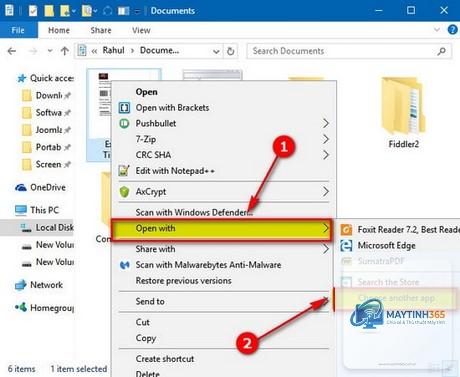This screenshot has width=460, height=377.
Task: Expand the 7-Zip submenu arrow
Action: pos(326,139)
